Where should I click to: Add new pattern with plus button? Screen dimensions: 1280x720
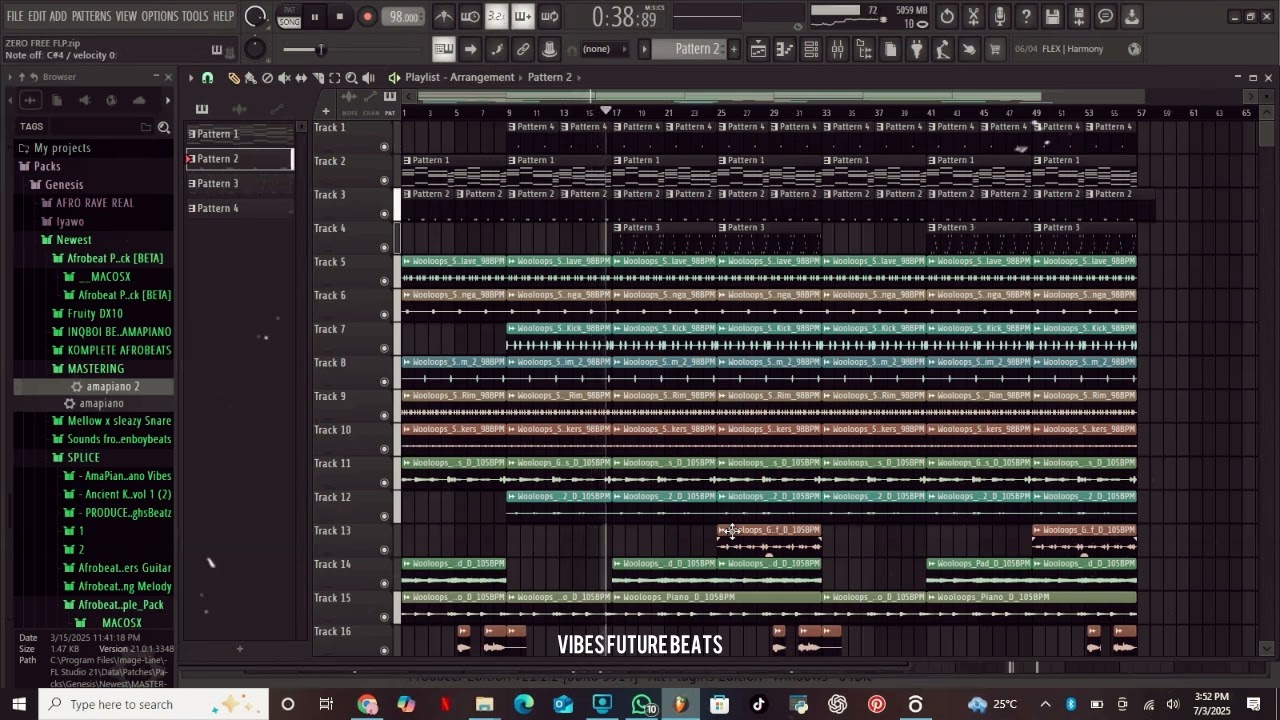[x=733, y=49]
